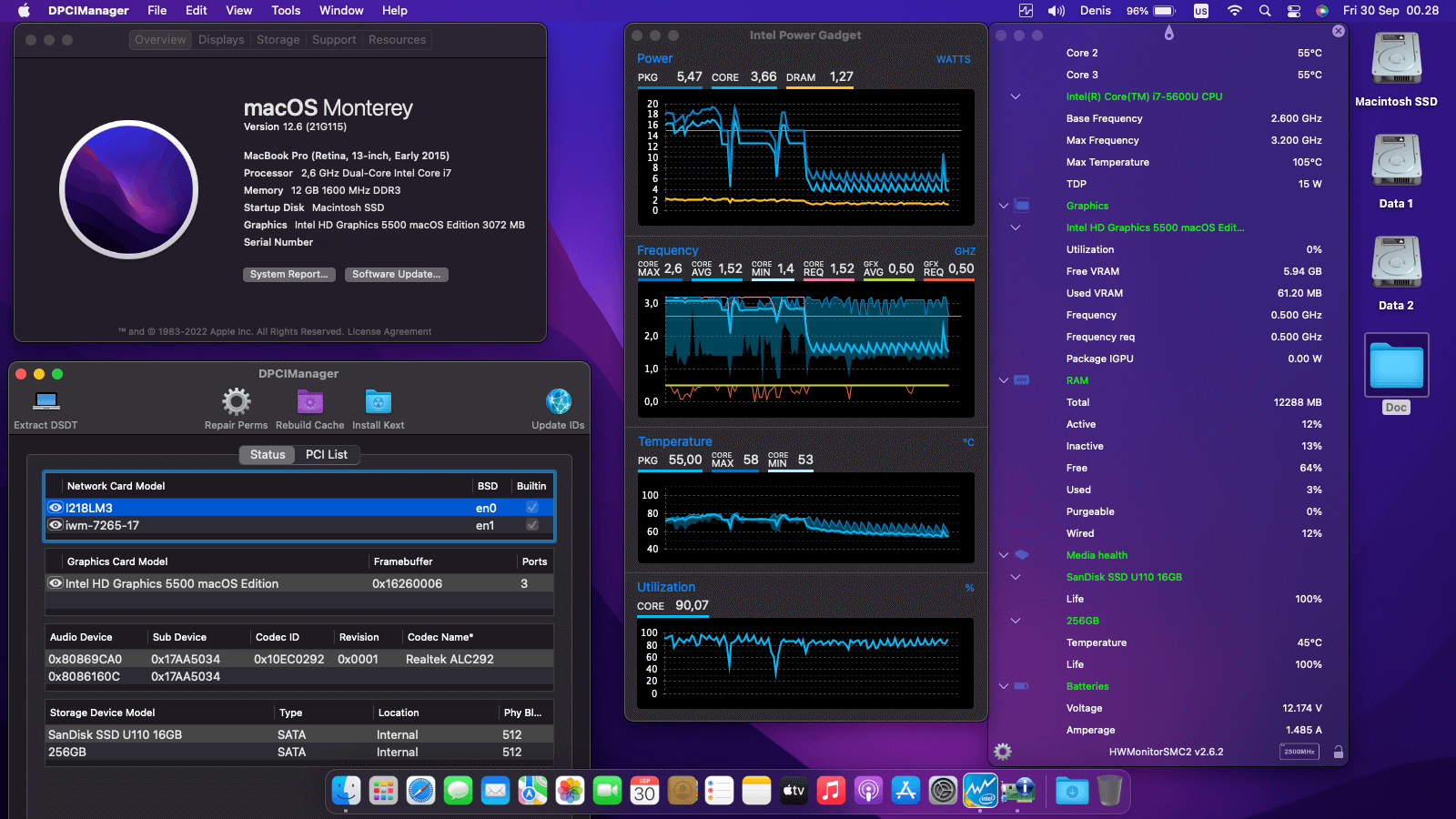This screenshot has width=1456, height=819.
Task: Collapse the Media health section
Action: tap(1004, 555)
